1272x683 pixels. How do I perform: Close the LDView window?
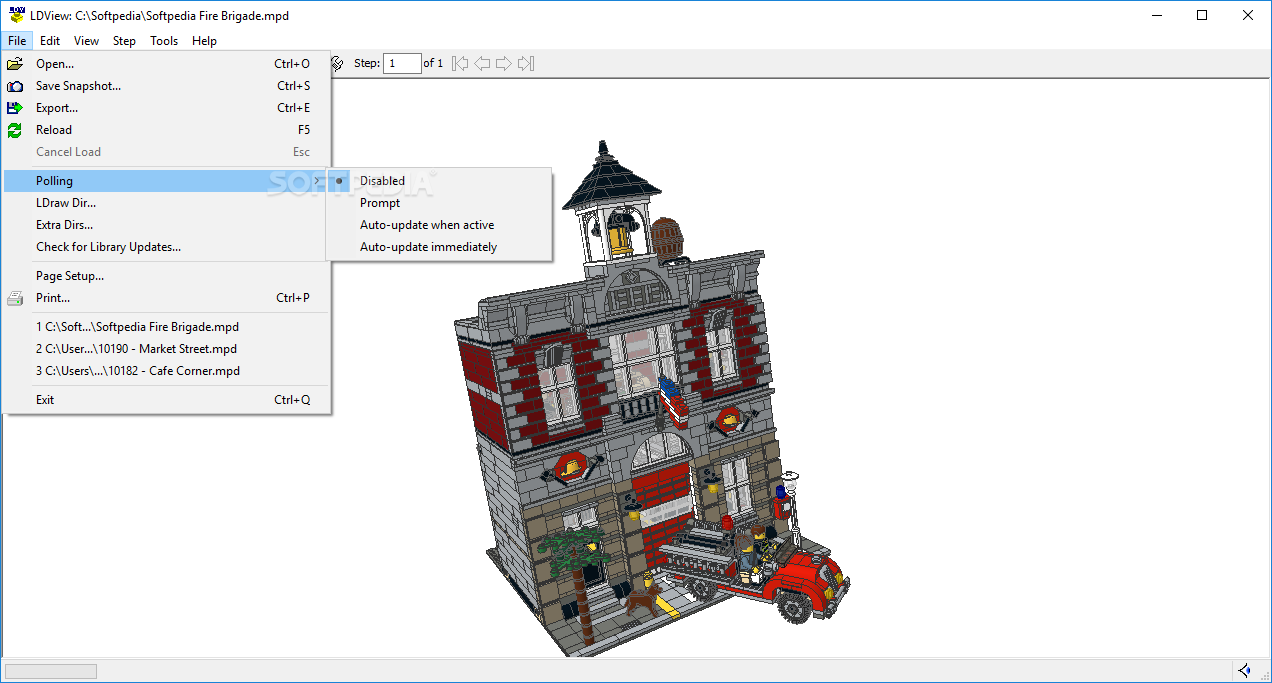coord(1248,15)
